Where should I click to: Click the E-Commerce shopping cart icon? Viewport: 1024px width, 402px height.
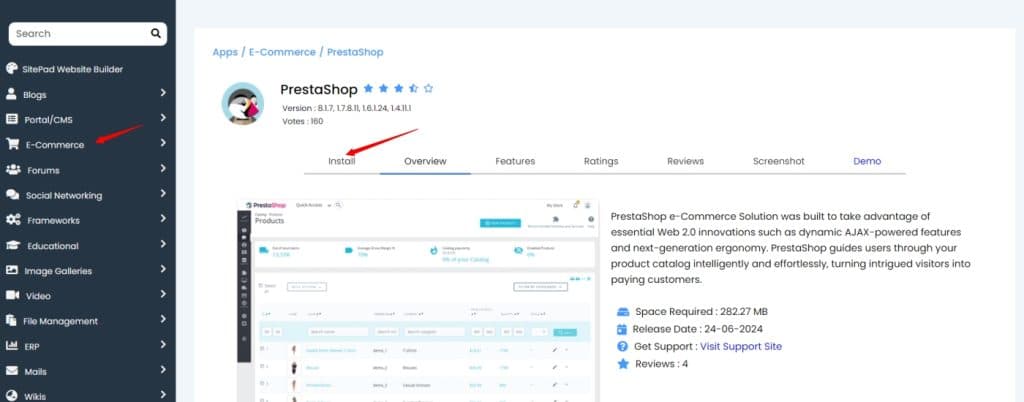[x=12, y=144]
